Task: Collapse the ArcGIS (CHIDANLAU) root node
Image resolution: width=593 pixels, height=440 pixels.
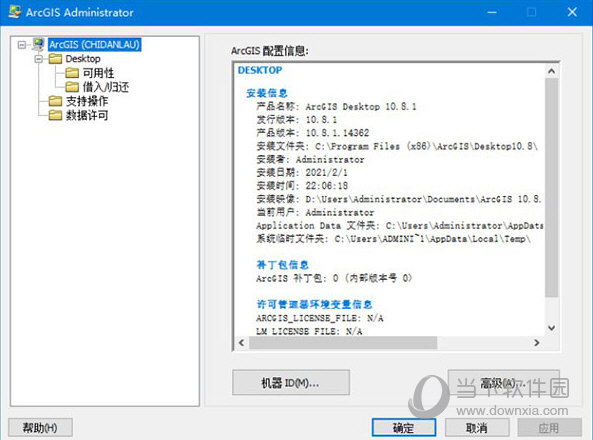Action: [x=22, y=45]
